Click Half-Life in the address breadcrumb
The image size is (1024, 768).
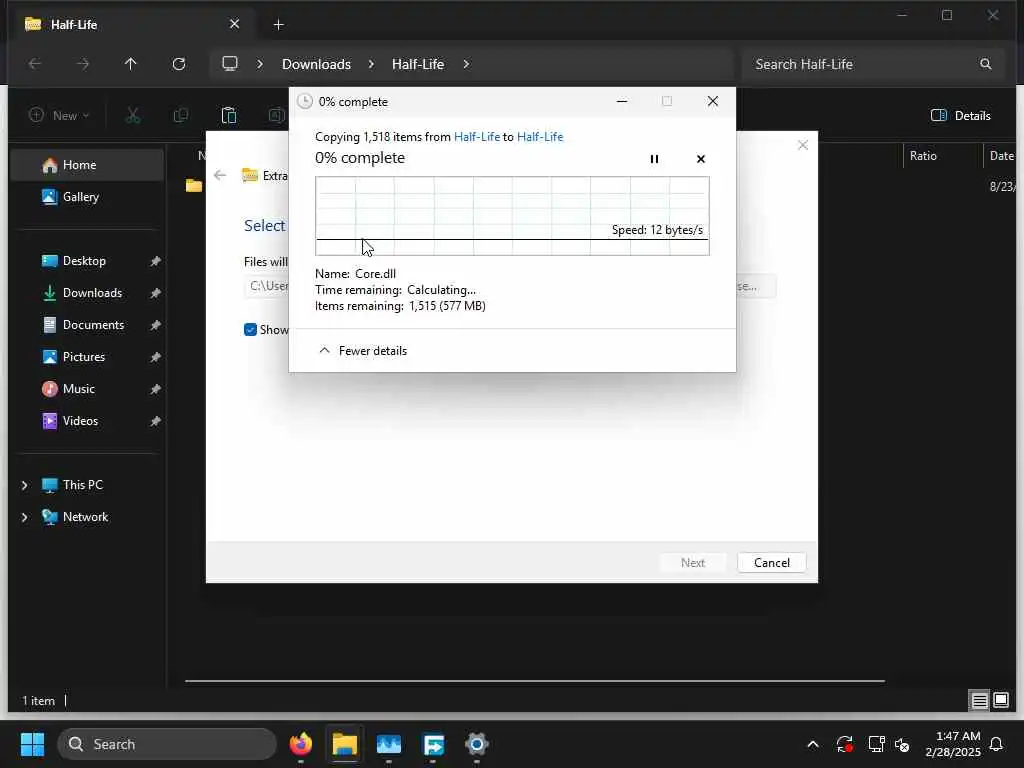coord(418,64)
